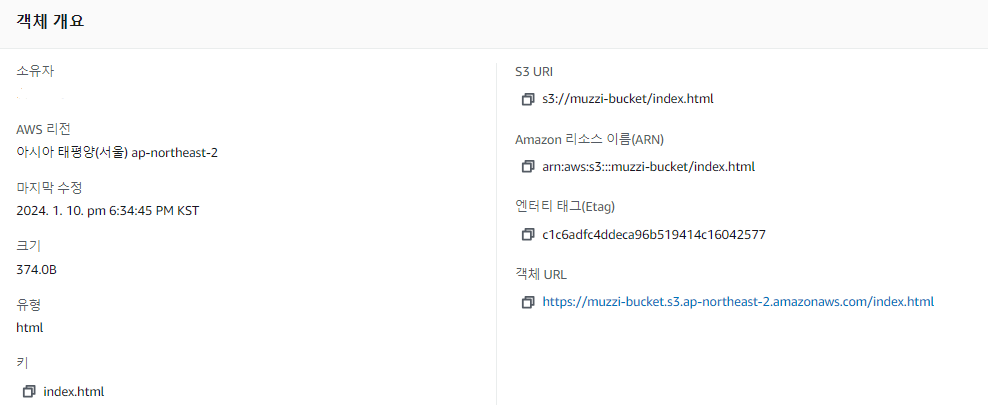Viewport: 988px width, 416px height.
Task: Click the Amazon 리소스 이름(ARN) label
Action: coord(590,139)
